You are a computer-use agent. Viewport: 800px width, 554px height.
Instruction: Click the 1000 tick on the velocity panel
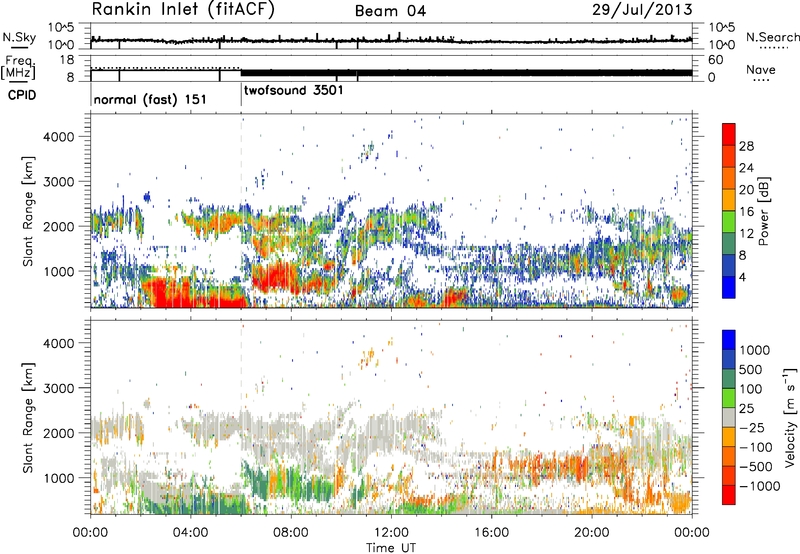pos(59,478)
